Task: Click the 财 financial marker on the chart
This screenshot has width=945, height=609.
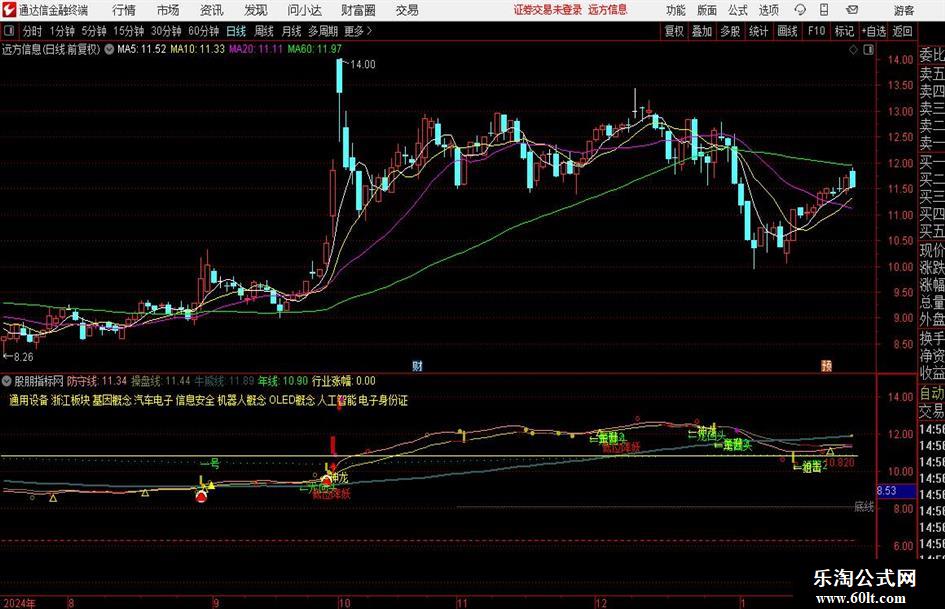Action: click(417, 365)
